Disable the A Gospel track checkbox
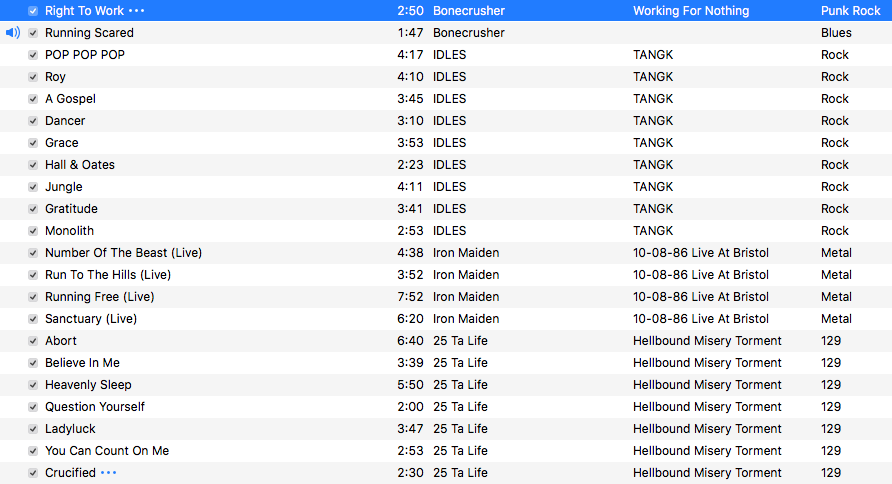The width and height of the screenshot is (892, 484). click(x=33, y=99)
